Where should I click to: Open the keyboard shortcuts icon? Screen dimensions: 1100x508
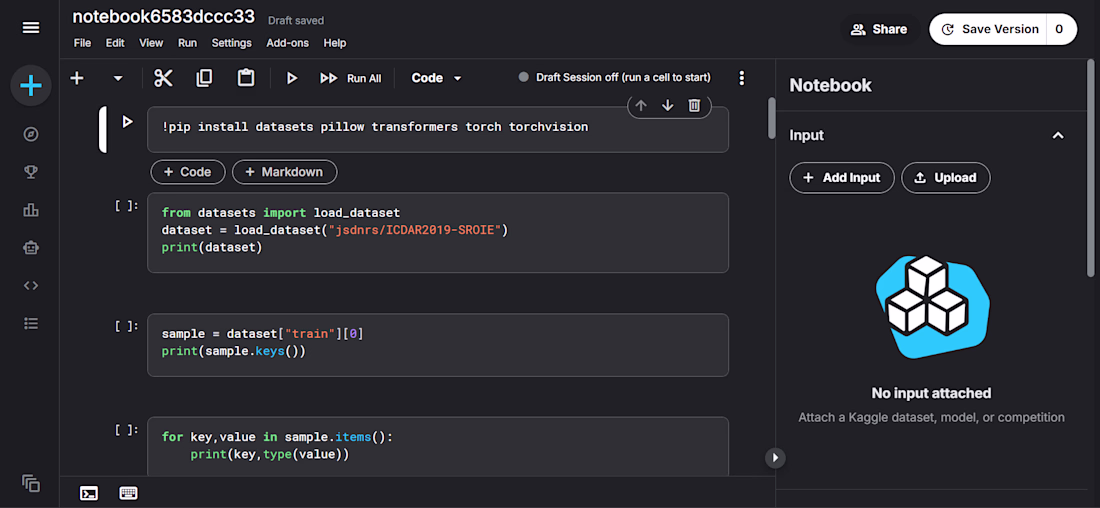[128, 493]
